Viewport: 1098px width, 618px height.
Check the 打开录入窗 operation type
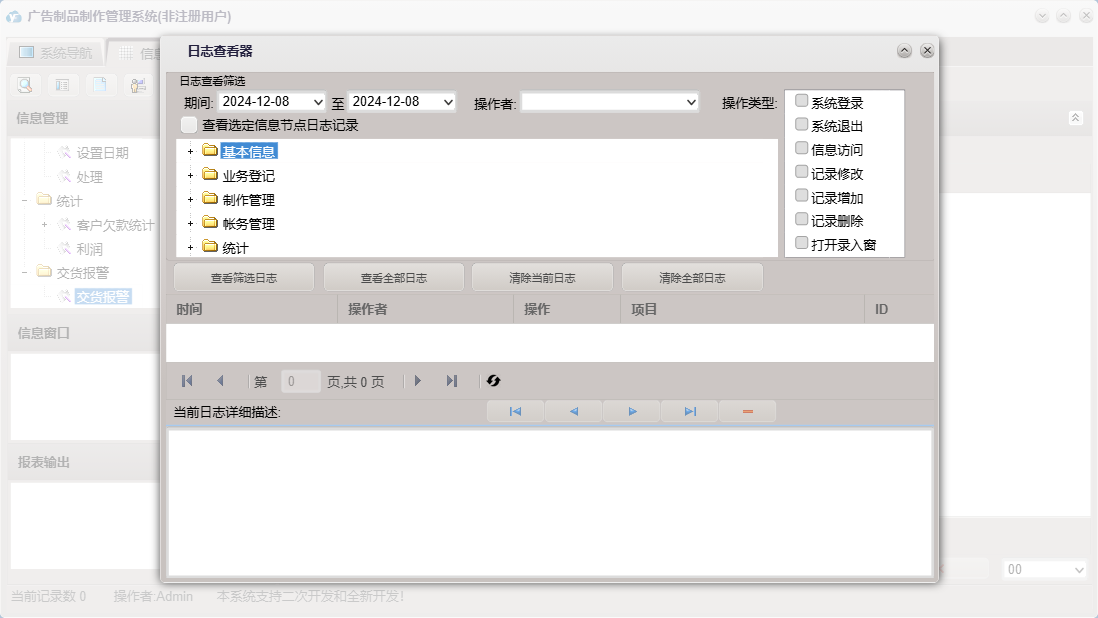click(802, 244)
